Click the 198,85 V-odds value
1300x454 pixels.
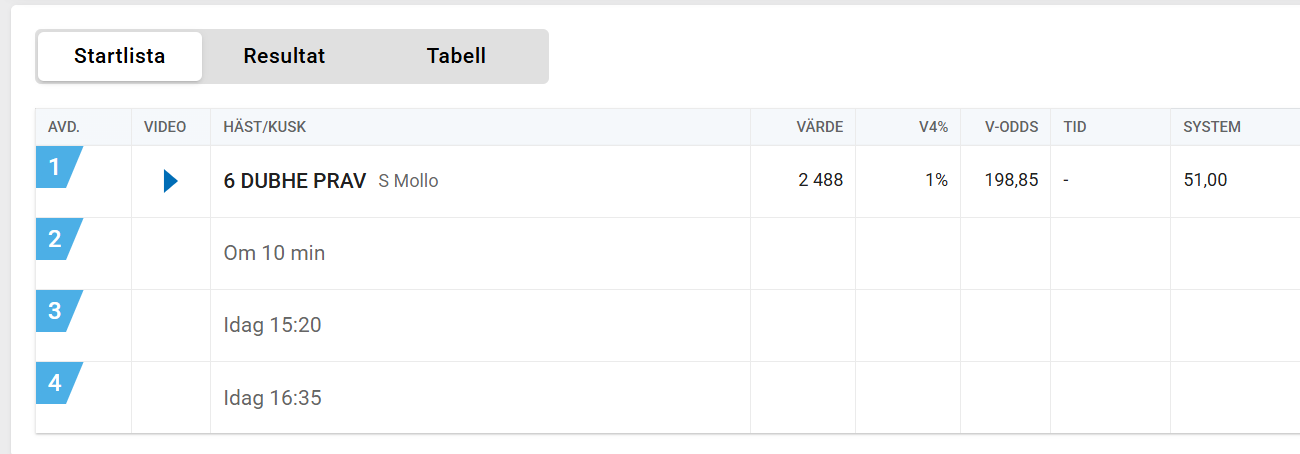[x=1011, y=181]
